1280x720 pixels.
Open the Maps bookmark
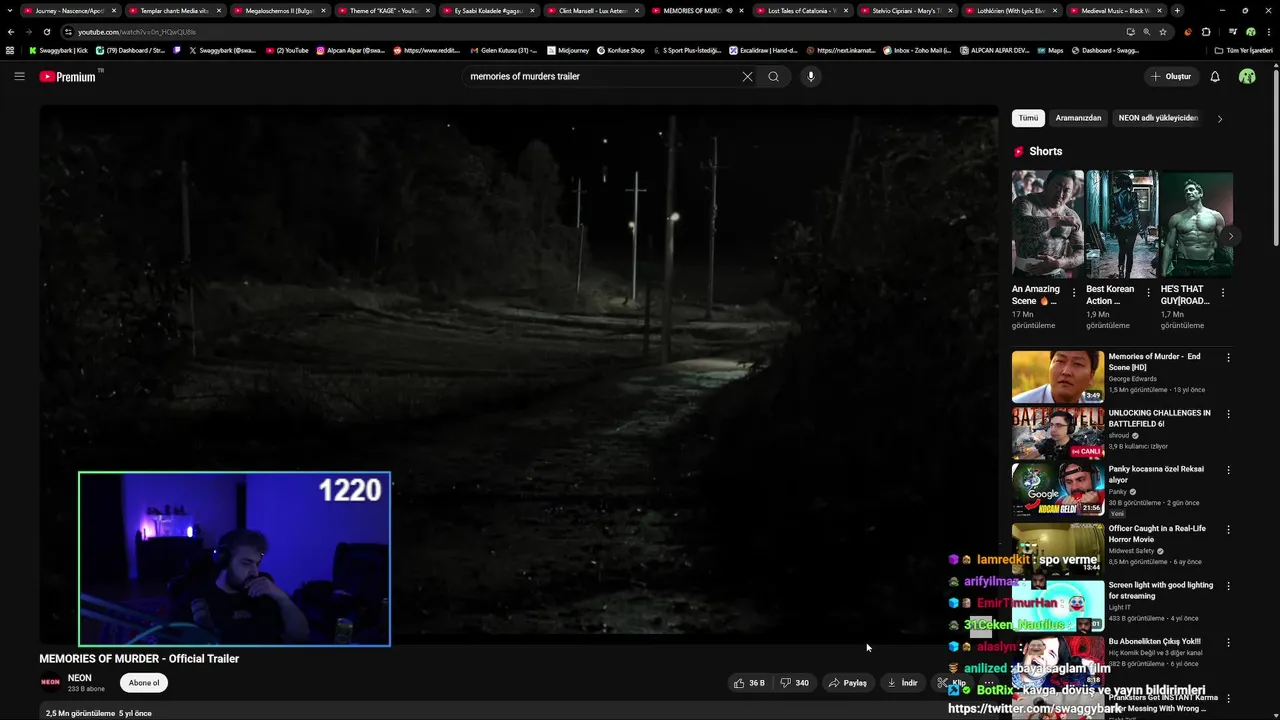pyautogui.click(x=1049, y=50)
